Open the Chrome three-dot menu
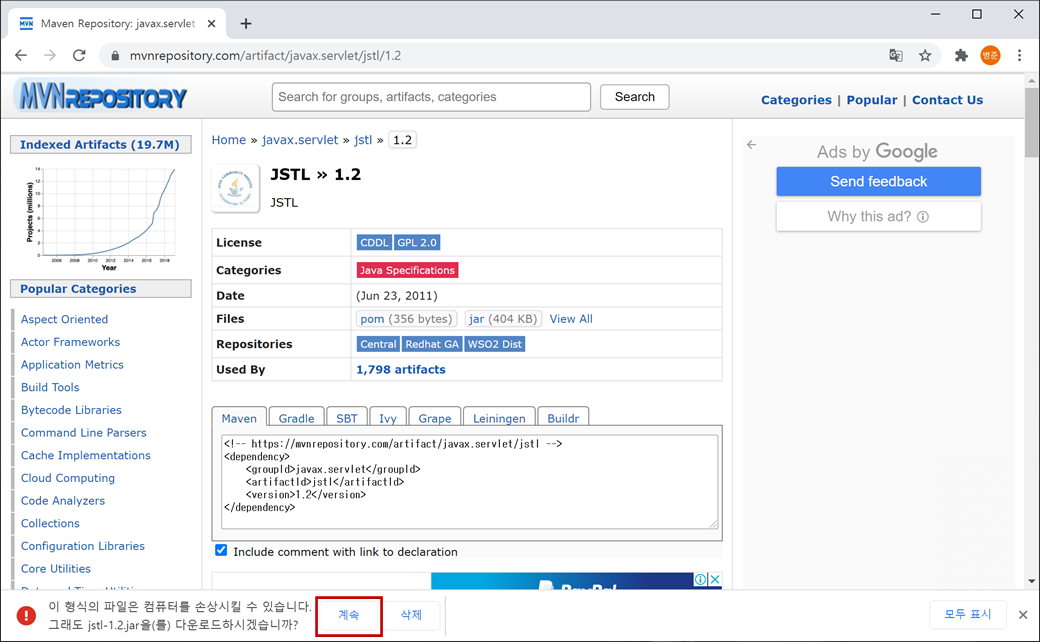 click(1019, 56)
